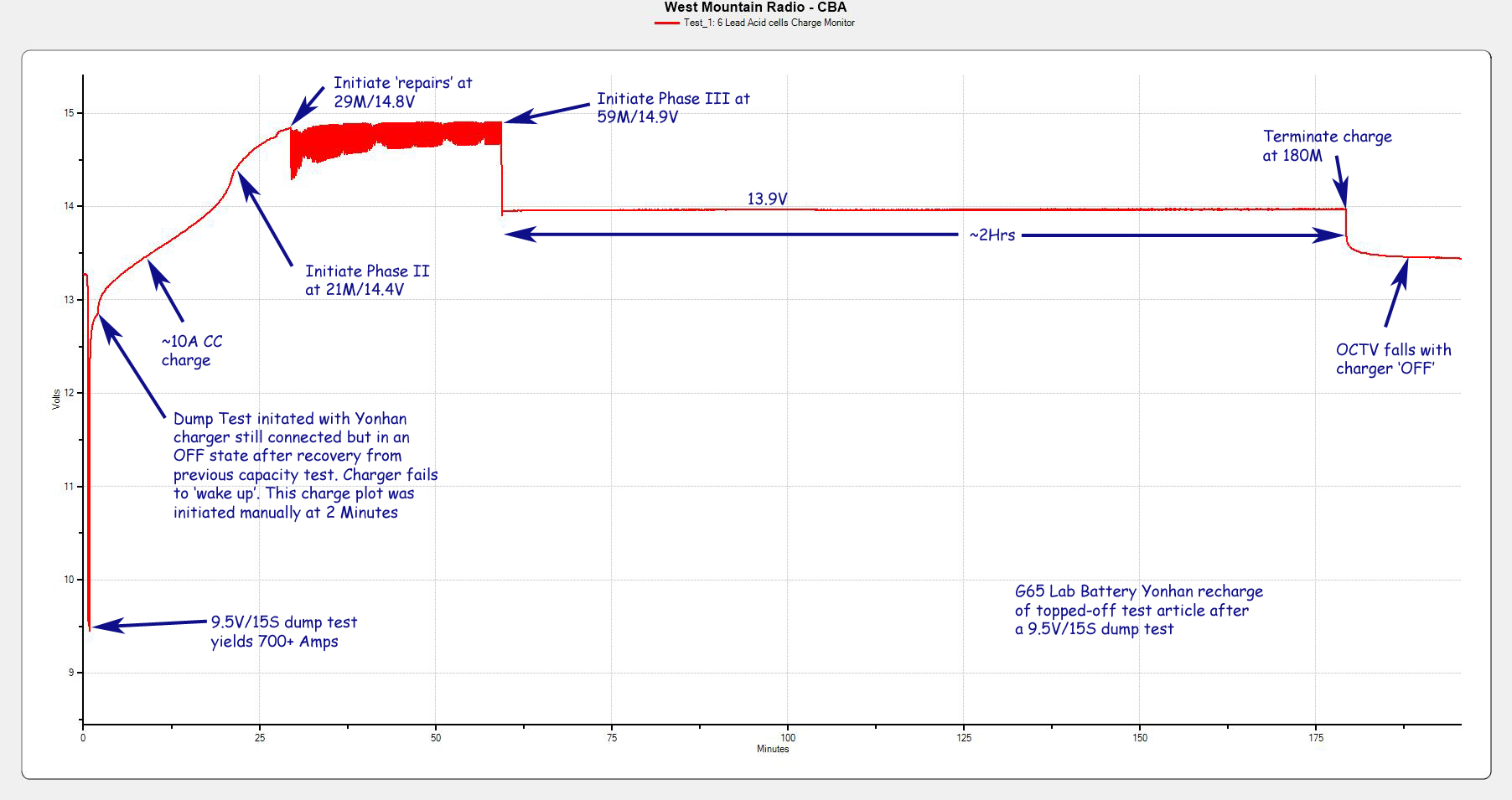Viewport: 1512px width, 800px height.
Task: Select the ~10A CC charge label
Action: pos(191,350)
